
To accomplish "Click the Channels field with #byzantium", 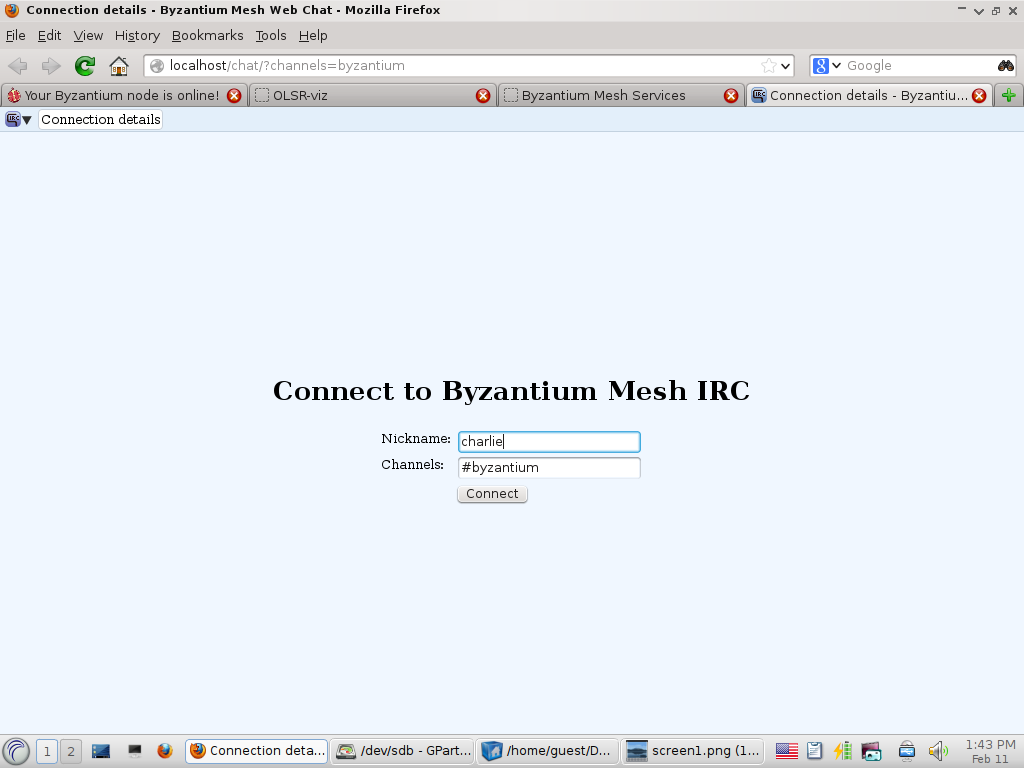I will (549, 468).
